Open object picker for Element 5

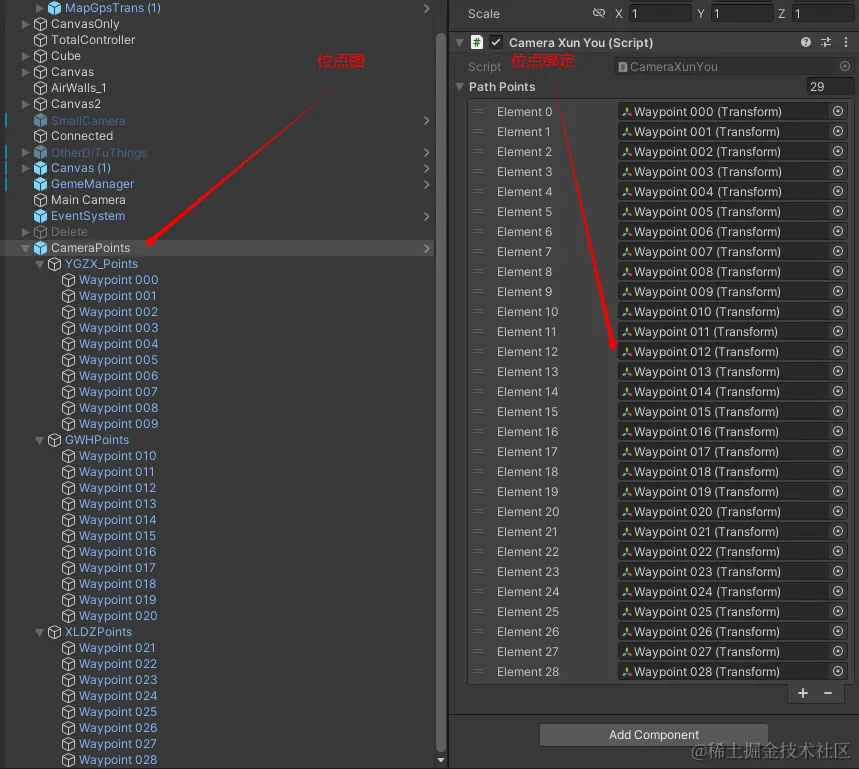point(838,211)
